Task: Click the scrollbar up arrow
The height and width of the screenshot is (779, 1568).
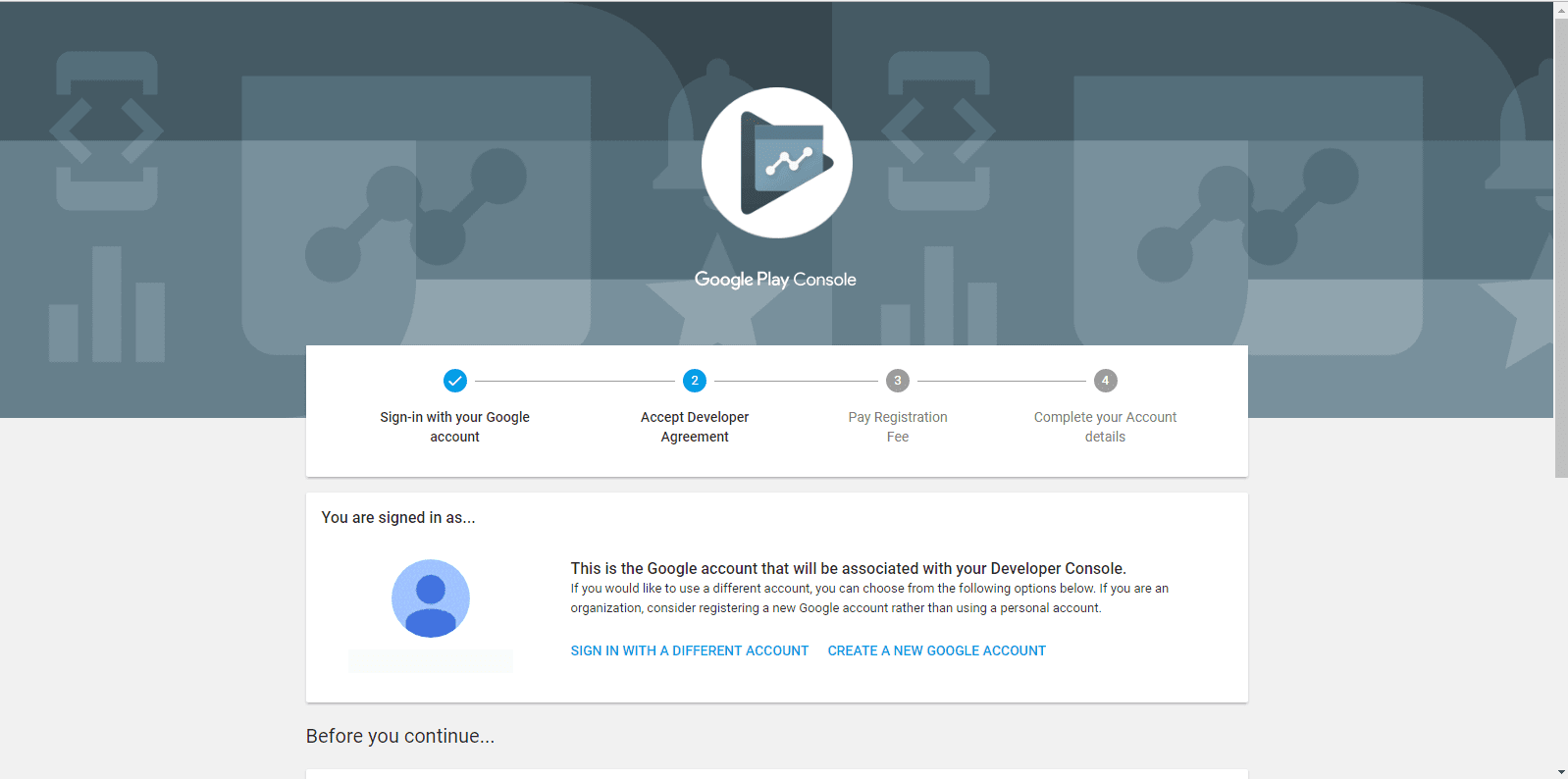Action: [x=1561, y=9]
